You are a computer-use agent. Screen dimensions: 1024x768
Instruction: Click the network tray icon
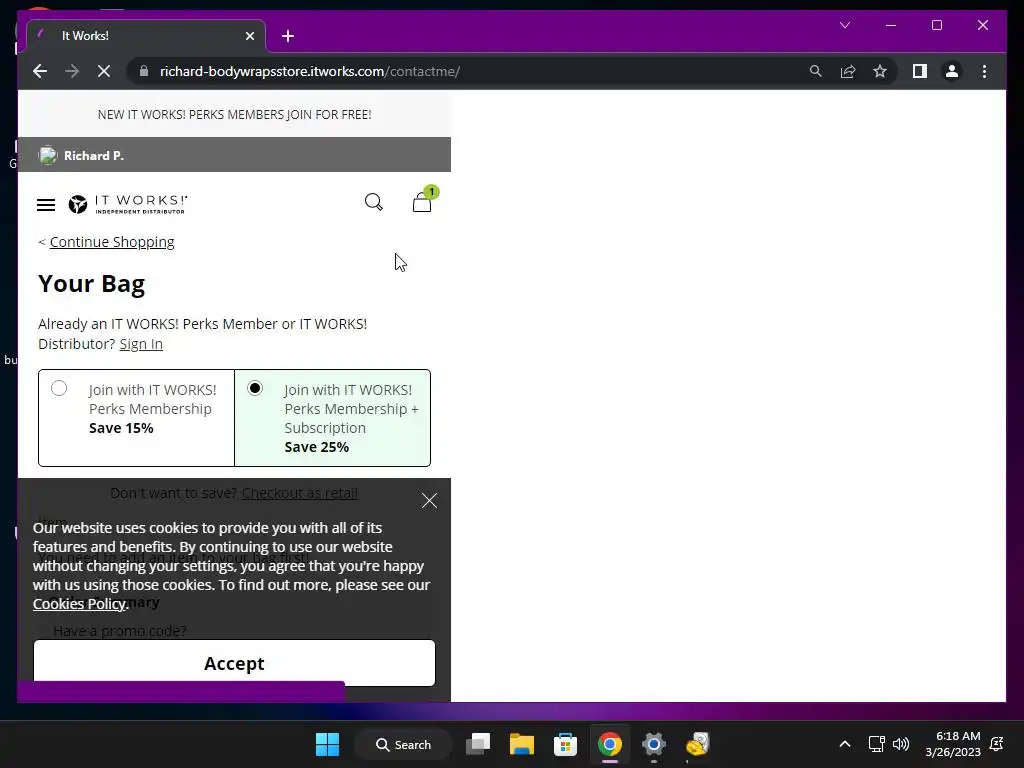click(x=876, y=744)
